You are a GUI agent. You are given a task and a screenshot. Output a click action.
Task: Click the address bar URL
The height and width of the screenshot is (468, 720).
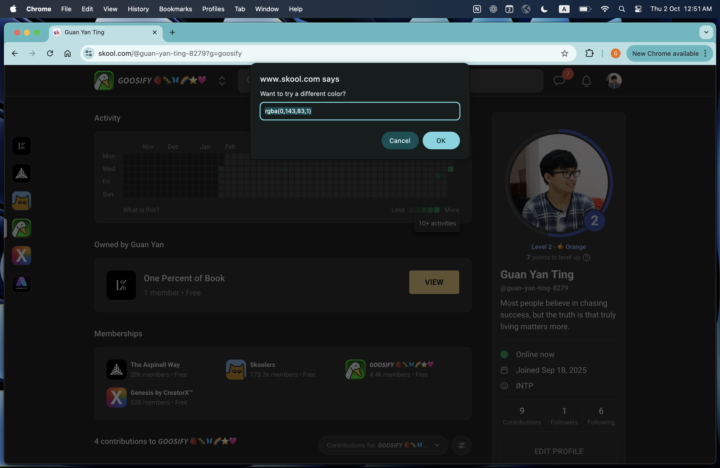(x=170, y=53)
